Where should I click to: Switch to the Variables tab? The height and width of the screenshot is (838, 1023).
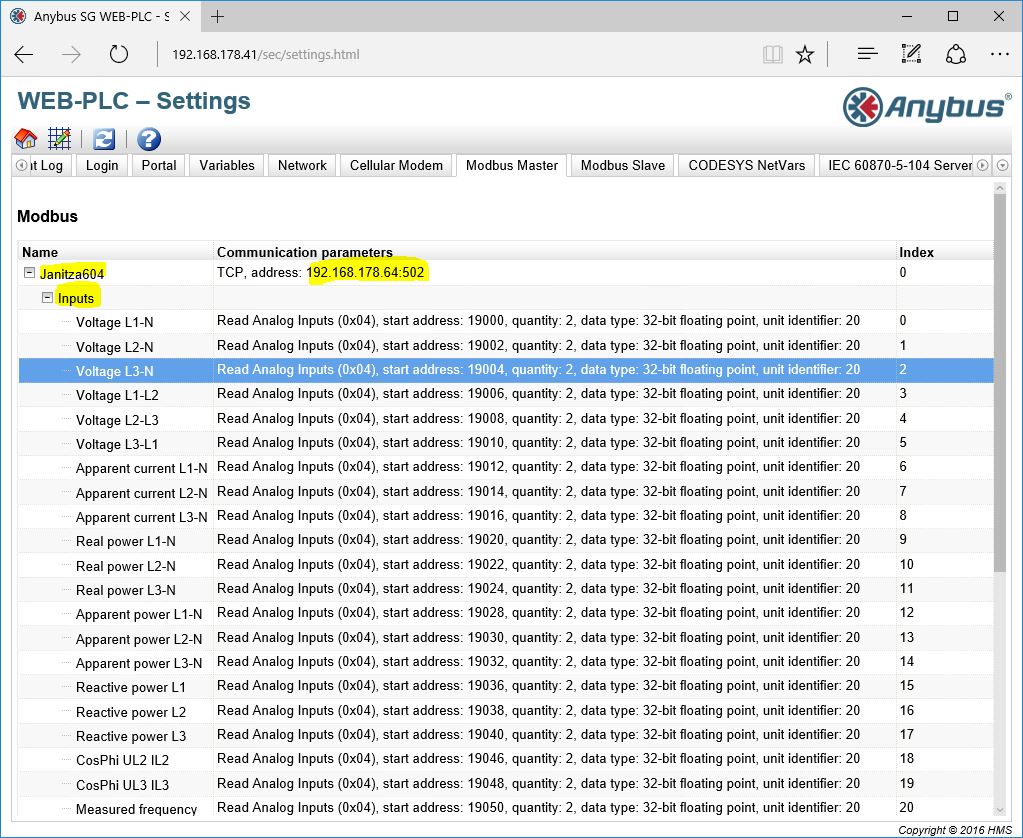click(227, 166)
